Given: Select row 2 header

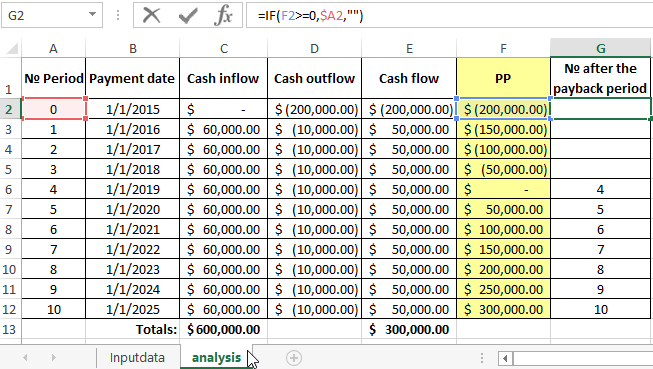Looking at the screenshot, I should [x=10, y=109].
